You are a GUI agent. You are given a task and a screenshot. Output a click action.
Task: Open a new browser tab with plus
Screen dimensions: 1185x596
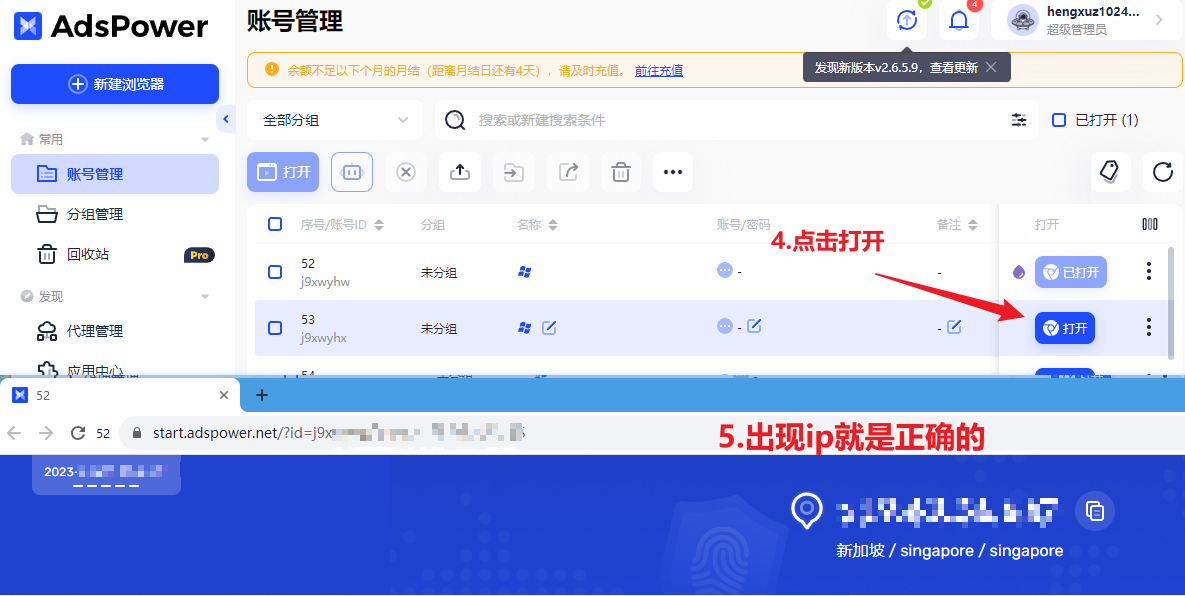[261, 394]
